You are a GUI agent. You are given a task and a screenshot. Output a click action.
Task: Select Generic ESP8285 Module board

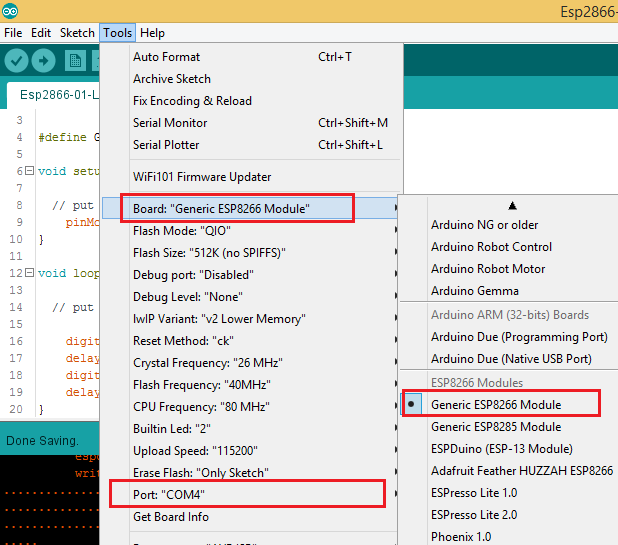(x=509, y=427)
